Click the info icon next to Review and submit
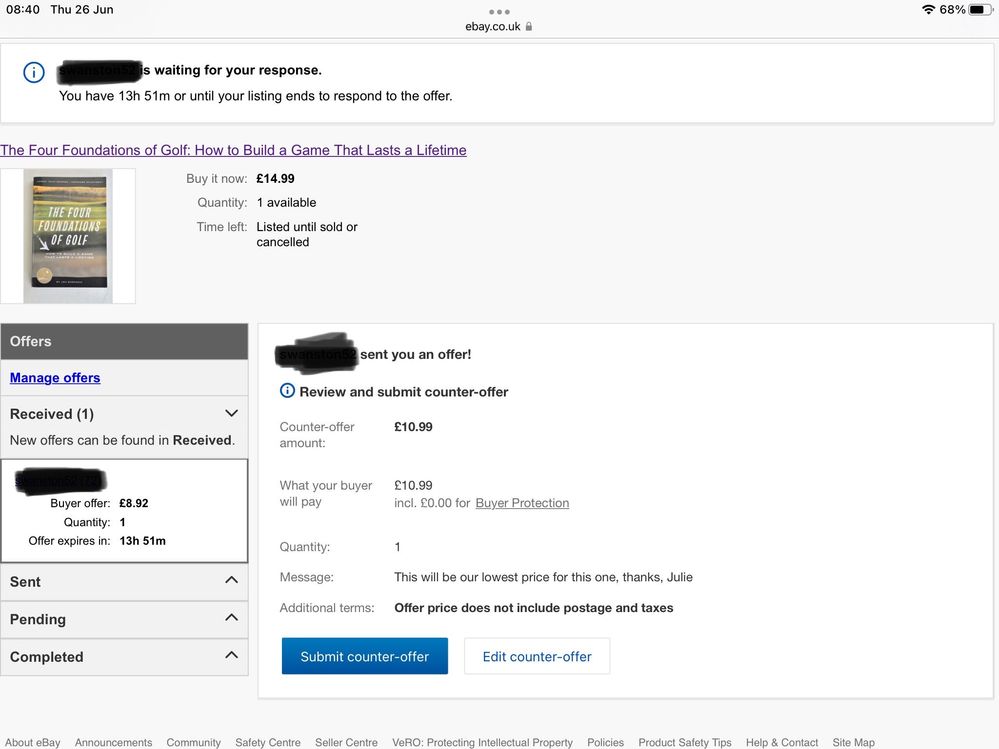This screenshot has height=749, width=999. coord(287,391)
